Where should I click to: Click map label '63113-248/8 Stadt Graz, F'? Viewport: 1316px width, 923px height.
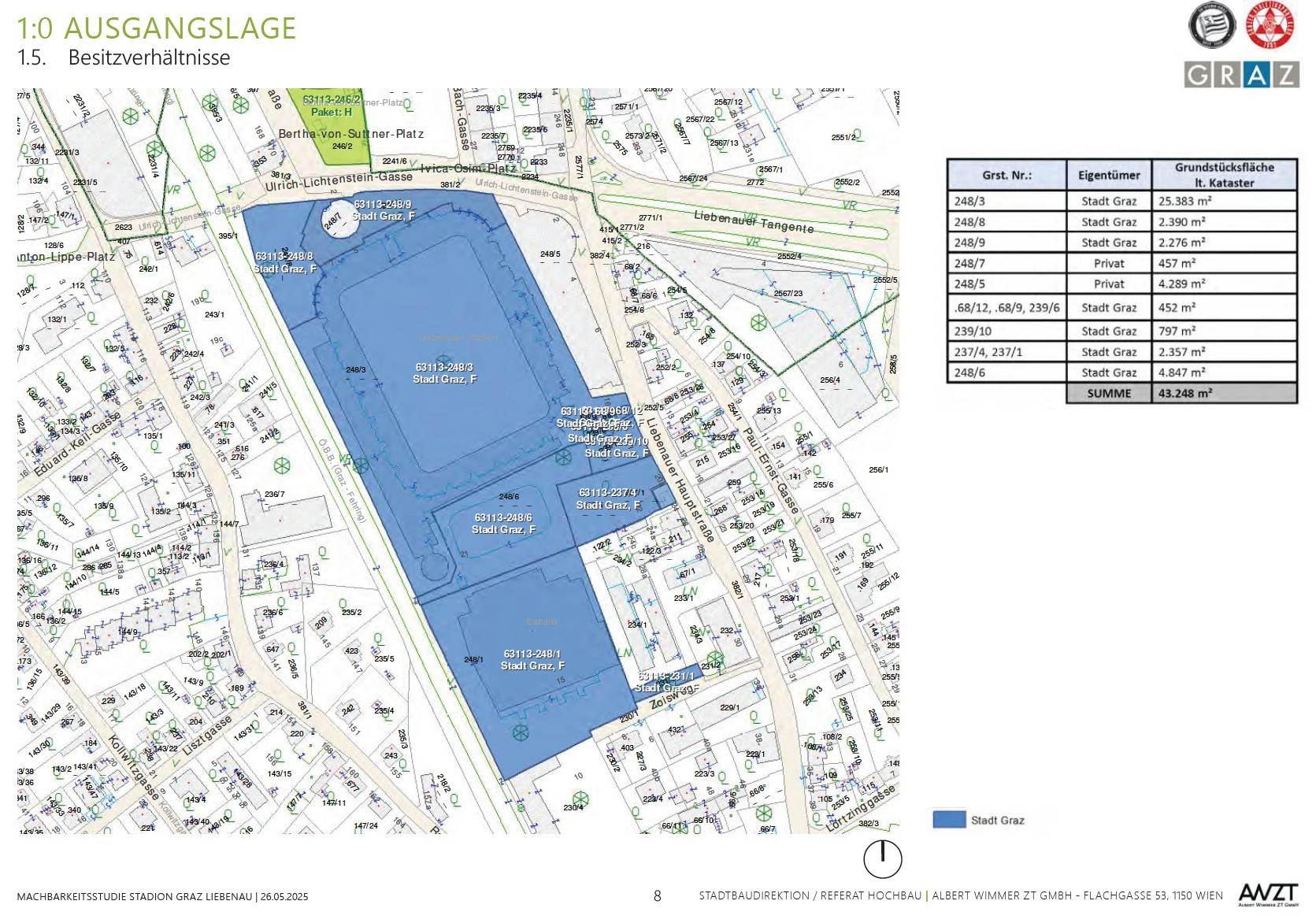(284, 263)
